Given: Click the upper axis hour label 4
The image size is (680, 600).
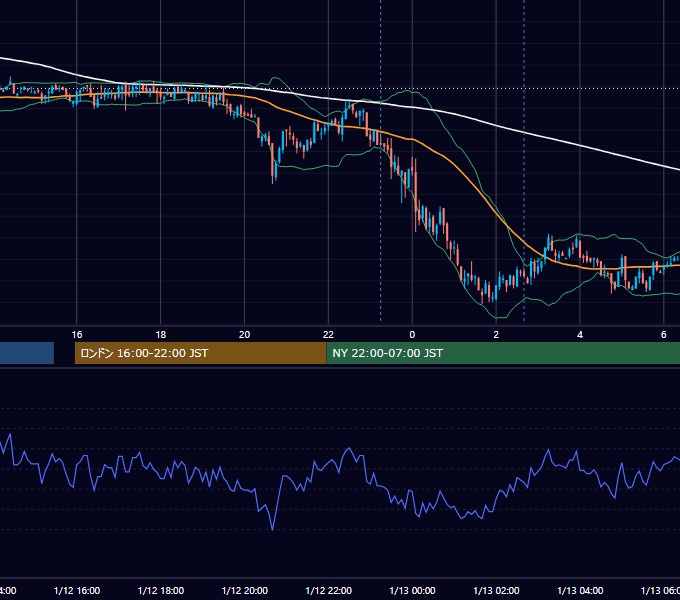Looking at the screenshot, I should [x=580, y=335].
